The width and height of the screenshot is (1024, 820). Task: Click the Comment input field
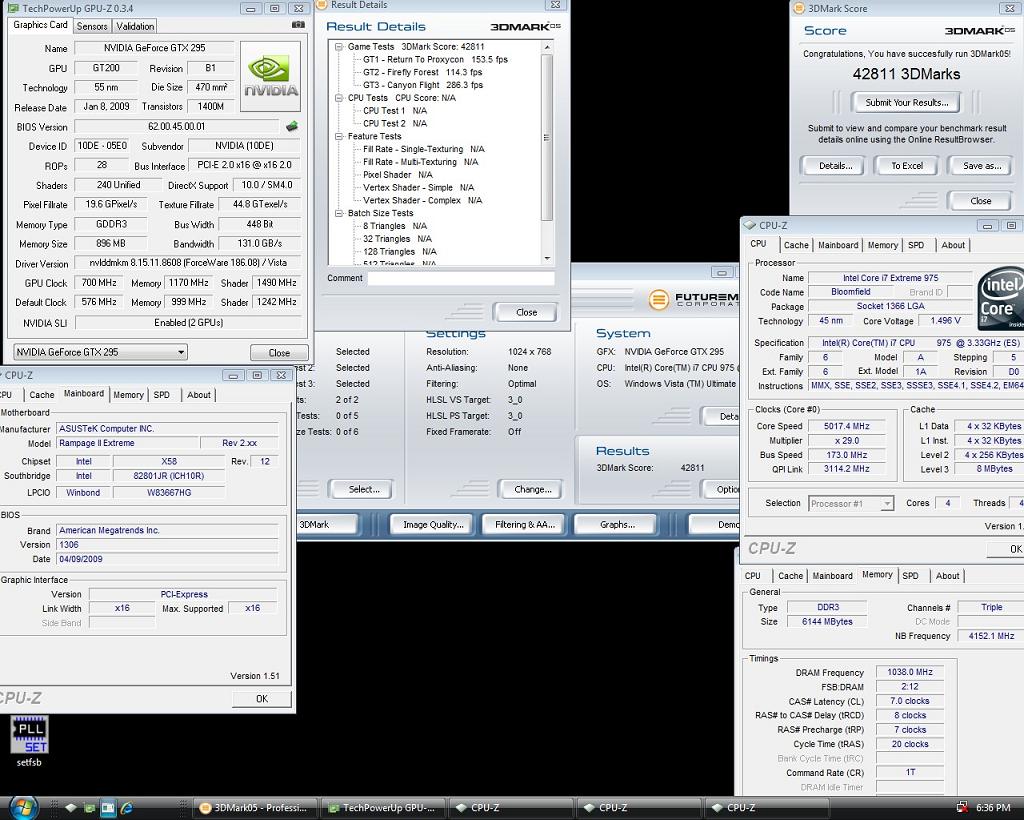461,279
